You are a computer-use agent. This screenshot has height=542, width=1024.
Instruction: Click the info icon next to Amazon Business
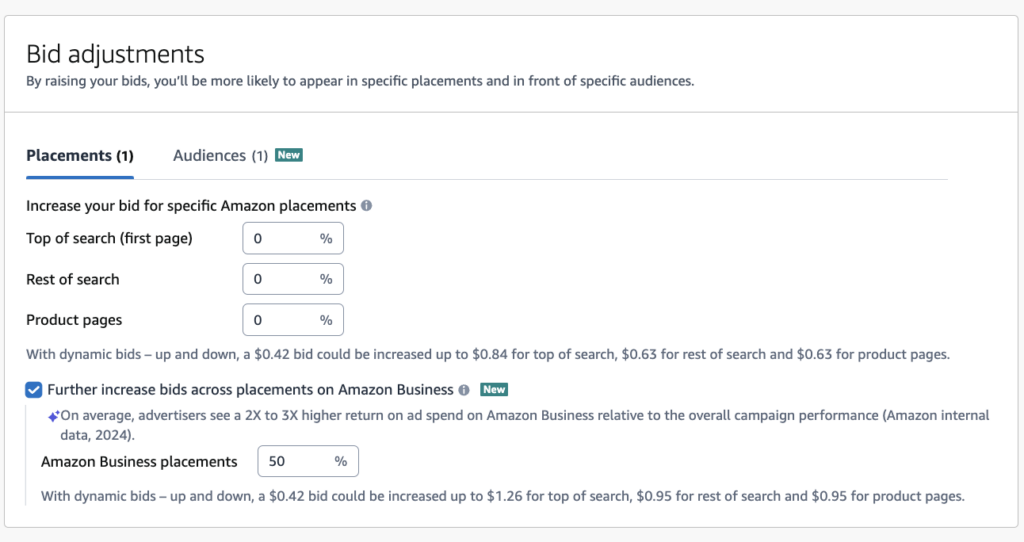point(464,390)
